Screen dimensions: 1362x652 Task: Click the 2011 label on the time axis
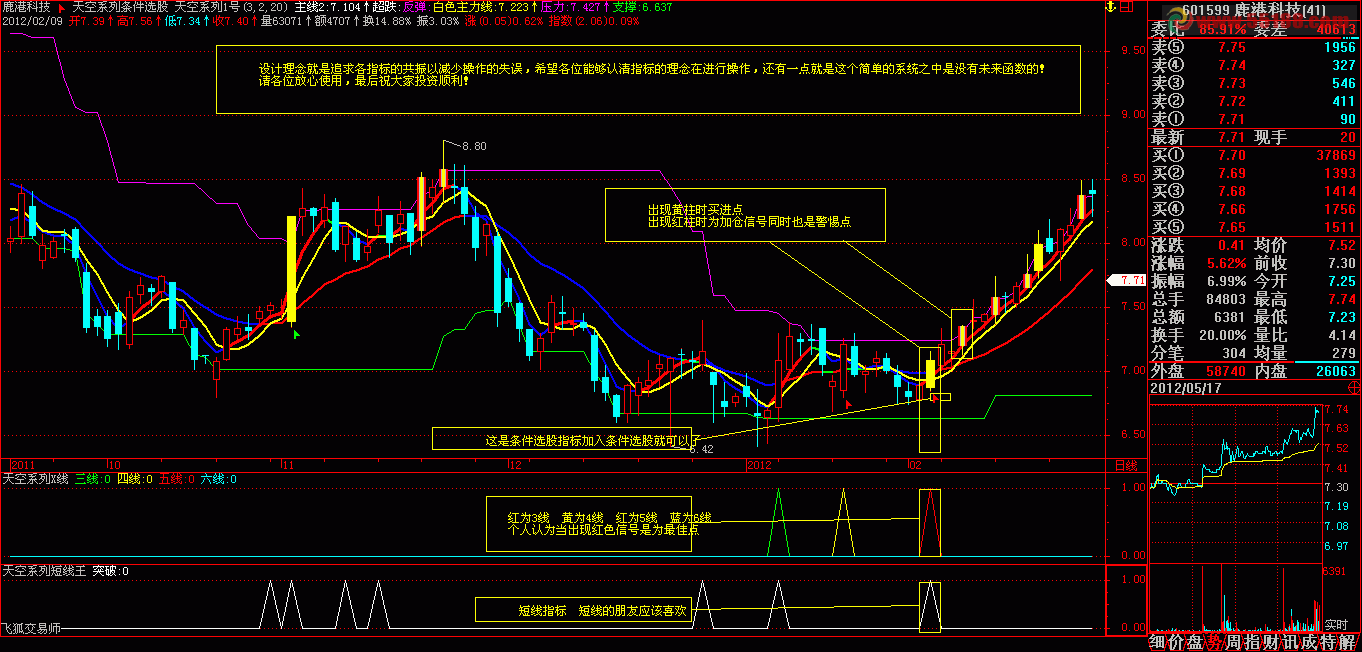point(21,465)
